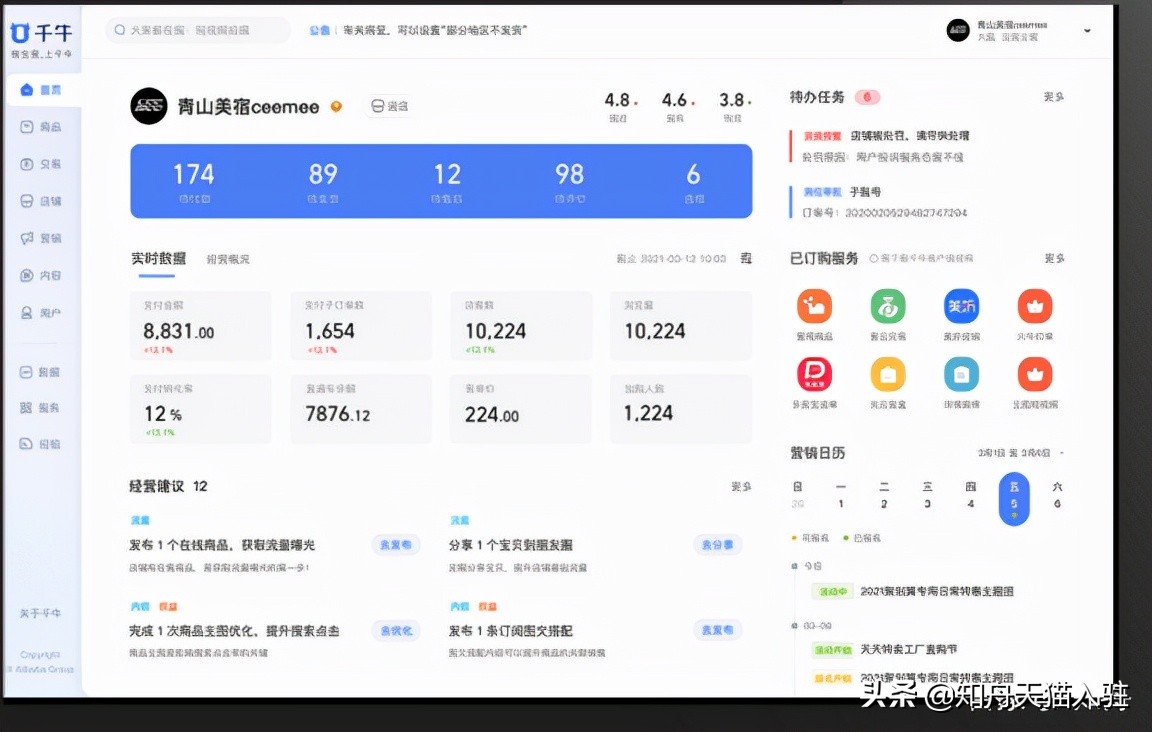Click the blue 公告 announcement link in top bar
The image size is (1152, 732).
319,30
